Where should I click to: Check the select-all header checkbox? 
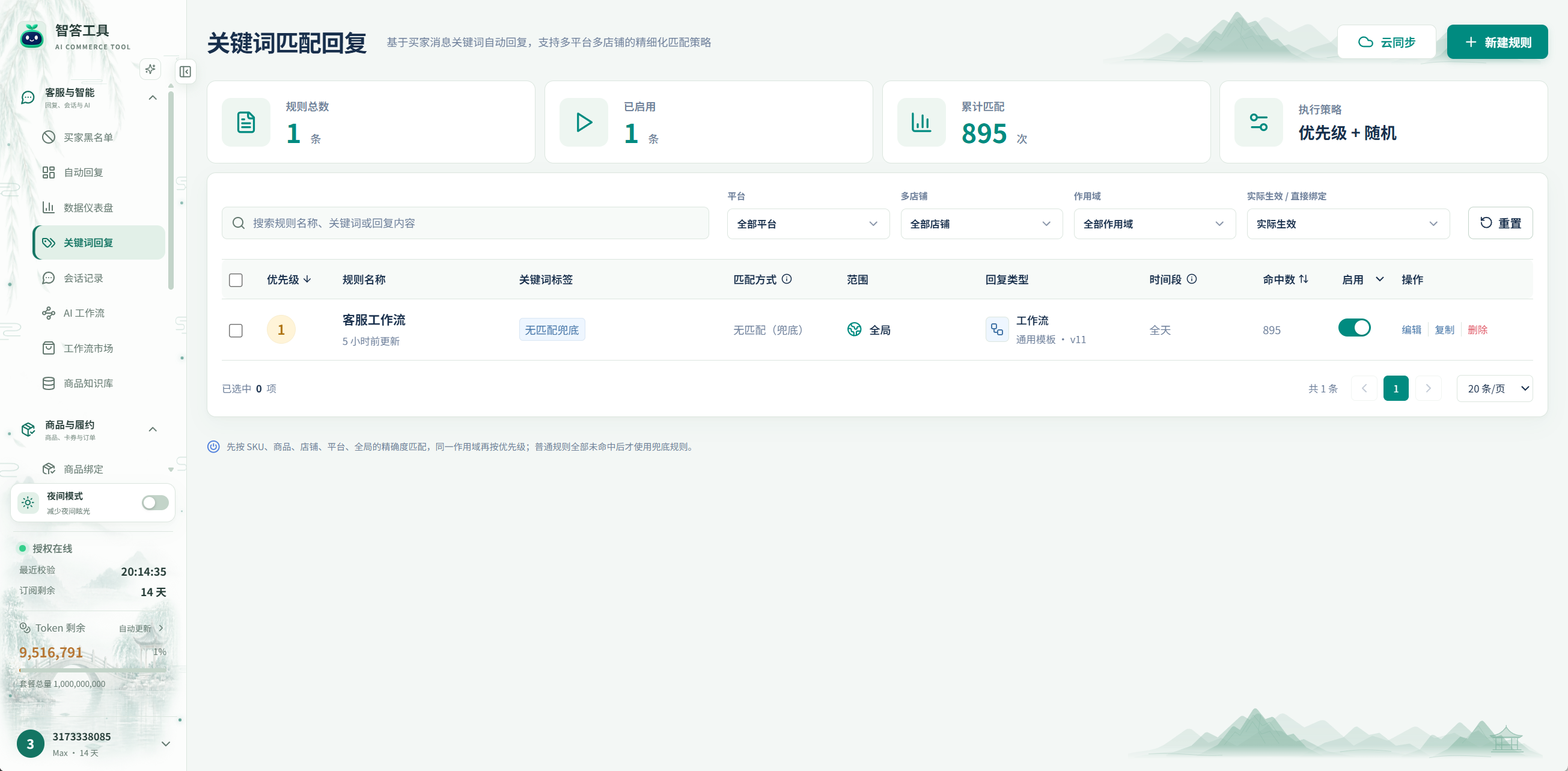coord(236,280)
